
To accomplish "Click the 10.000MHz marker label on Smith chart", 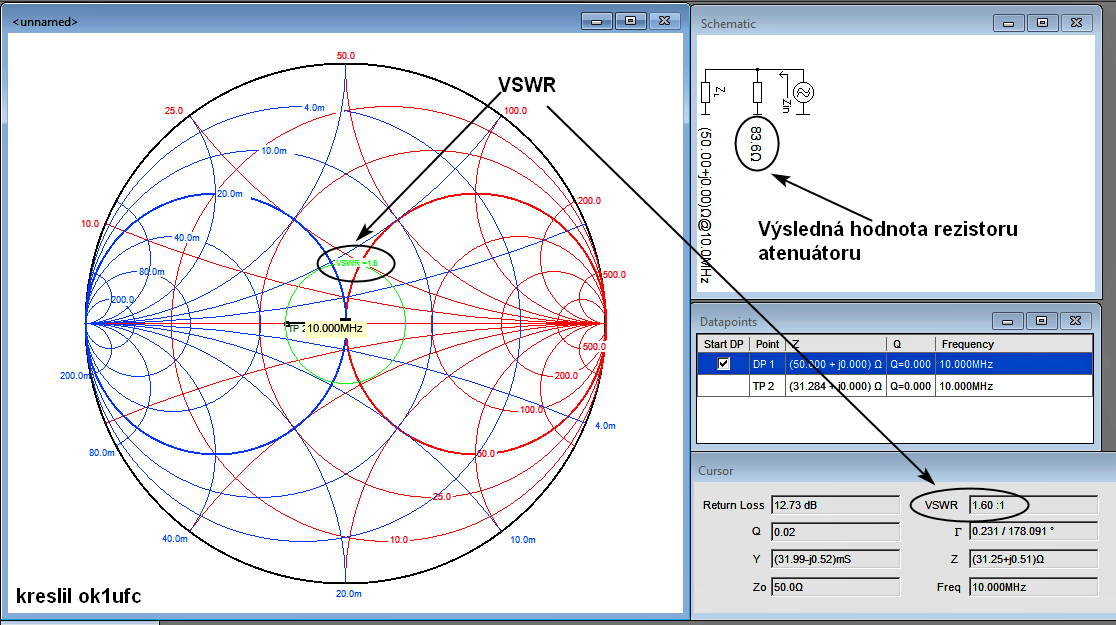I will (335, 328).
